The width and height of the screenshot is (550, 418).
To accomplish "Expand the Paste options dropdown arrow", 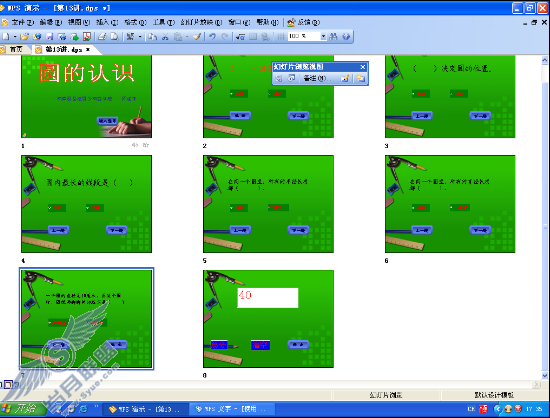I will (187, 36).
